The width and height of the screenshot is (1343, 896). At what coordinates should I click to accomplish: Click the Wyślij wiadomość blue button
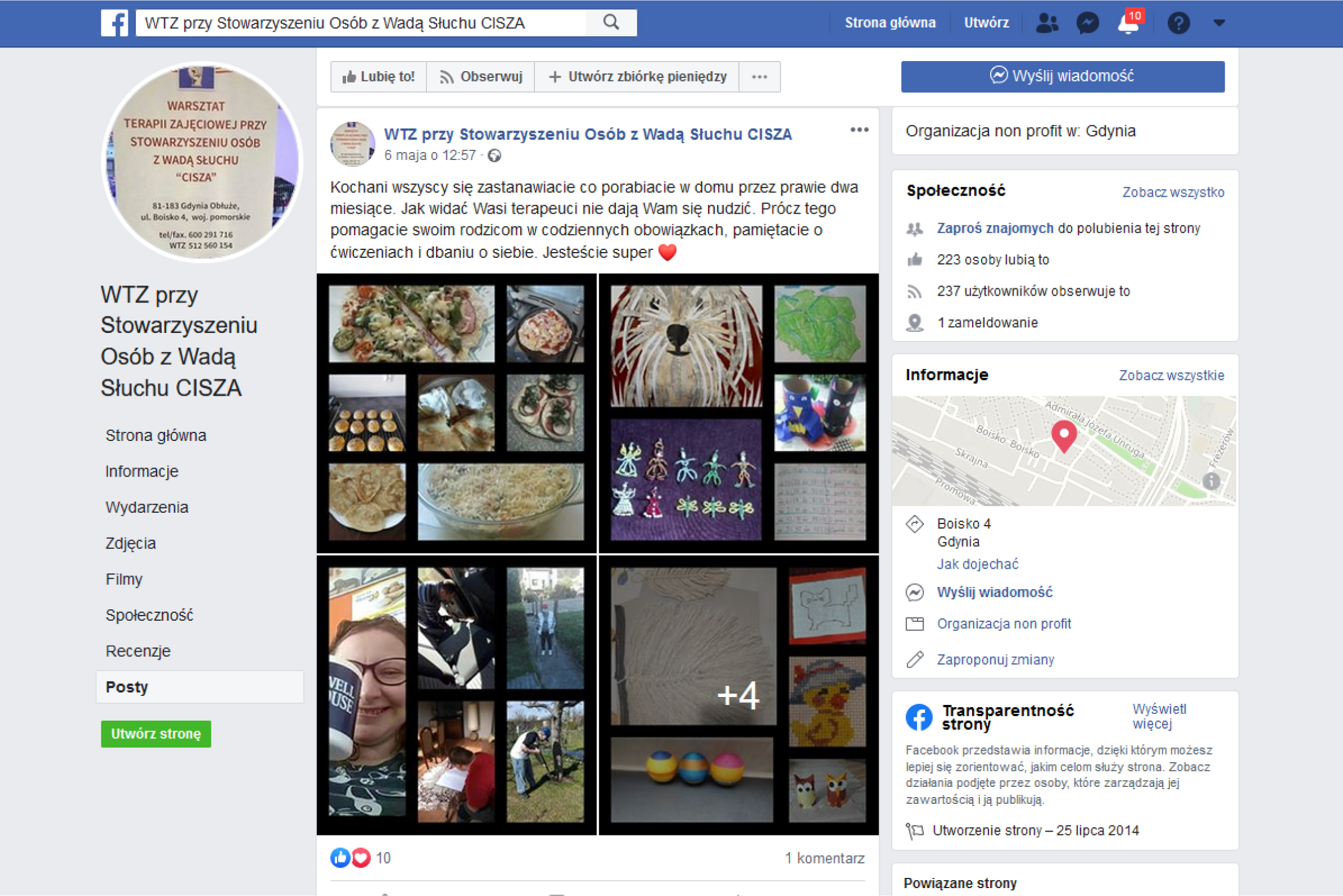tap(1063, 76)
